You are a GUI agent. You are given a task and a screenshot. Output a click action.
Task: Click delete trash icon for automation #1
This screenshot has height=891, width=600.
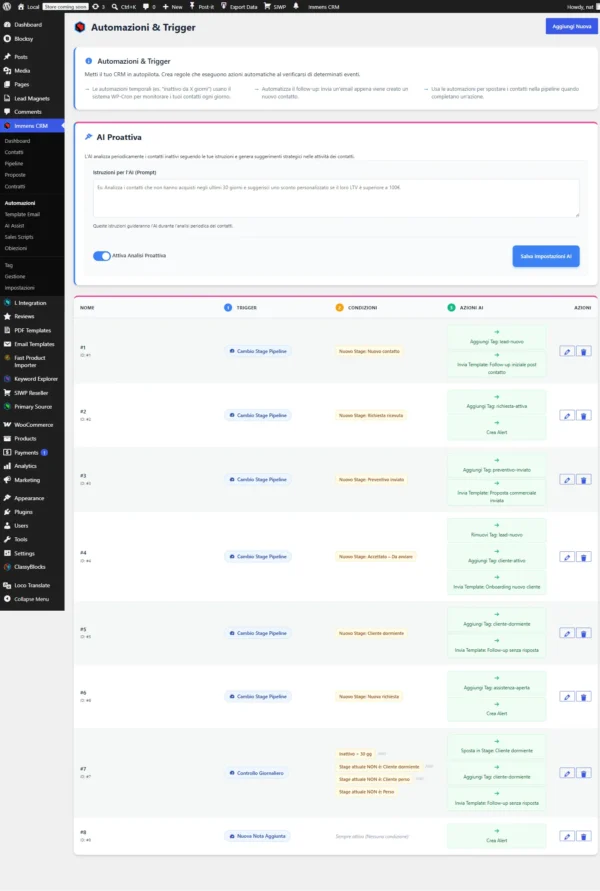[x=584, y=351]
